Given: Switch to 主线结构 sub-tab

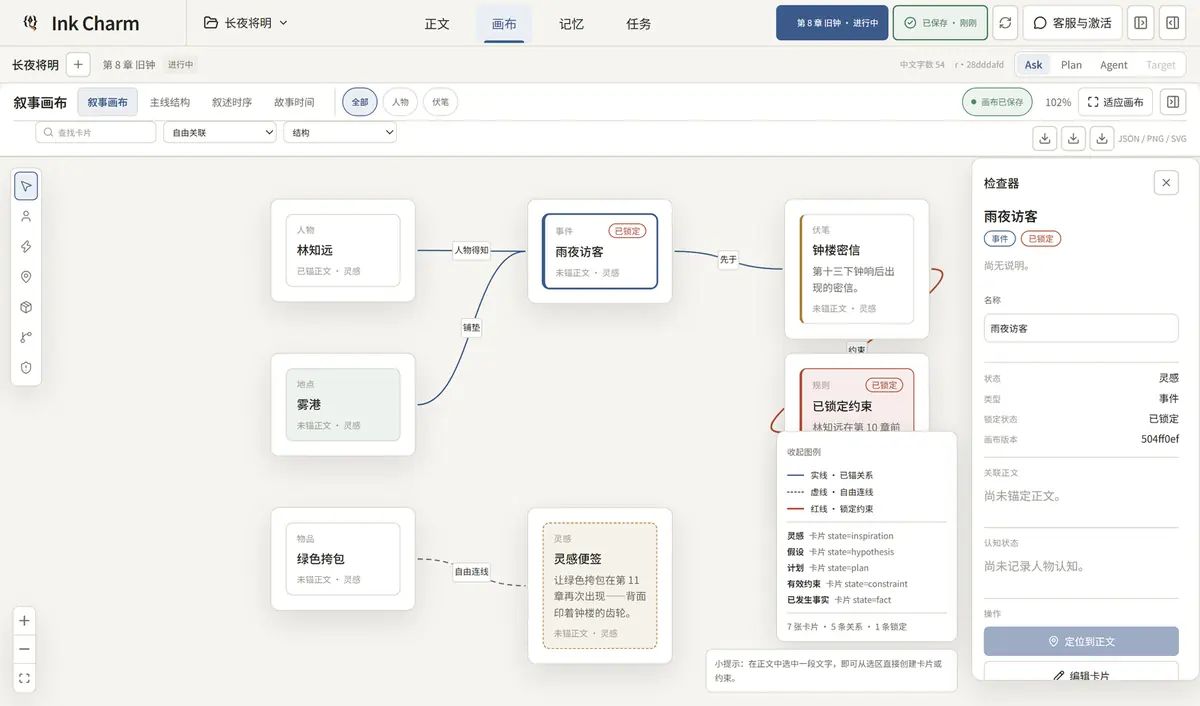Looking at the screenshot, I should coord(170,102).
